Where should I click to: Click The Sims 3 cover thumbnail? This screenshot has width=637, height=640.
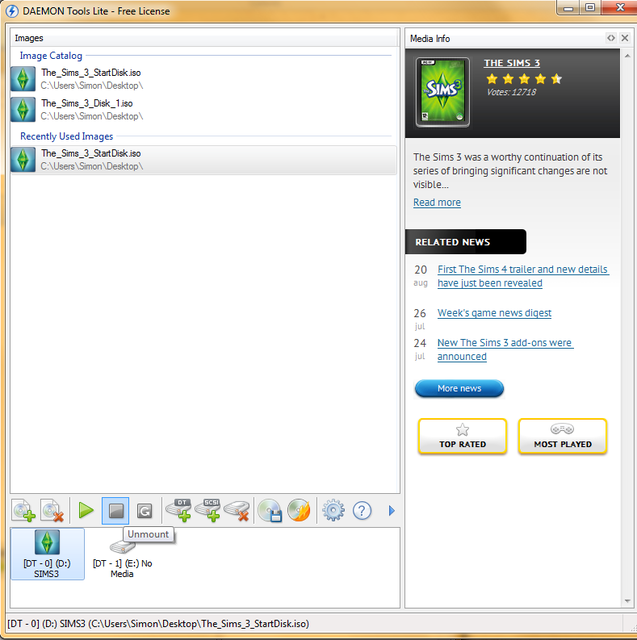tap(443, 92)
